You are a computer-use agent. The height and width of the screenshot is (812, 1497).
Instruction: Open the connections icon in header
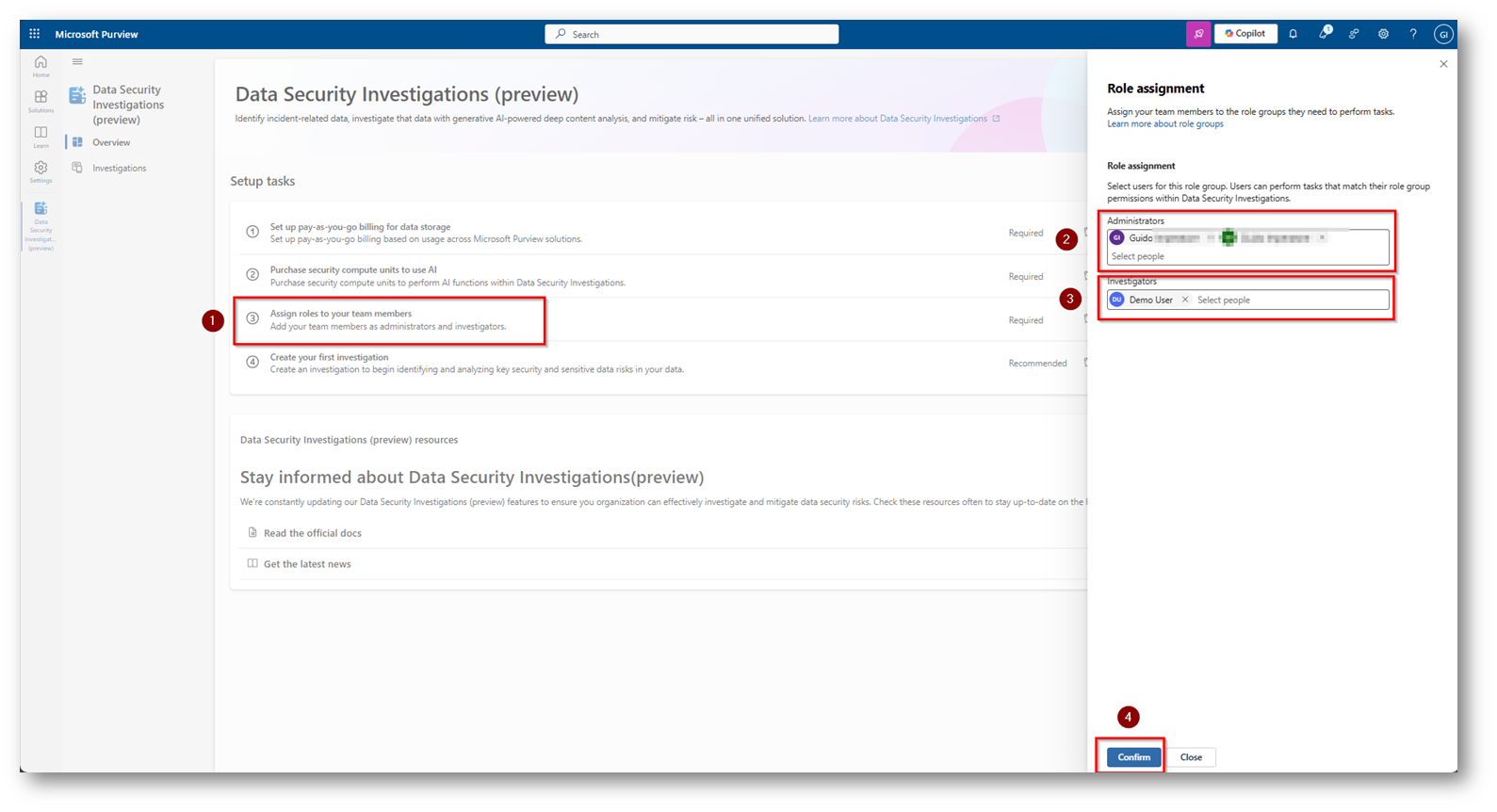[1354, 34]
